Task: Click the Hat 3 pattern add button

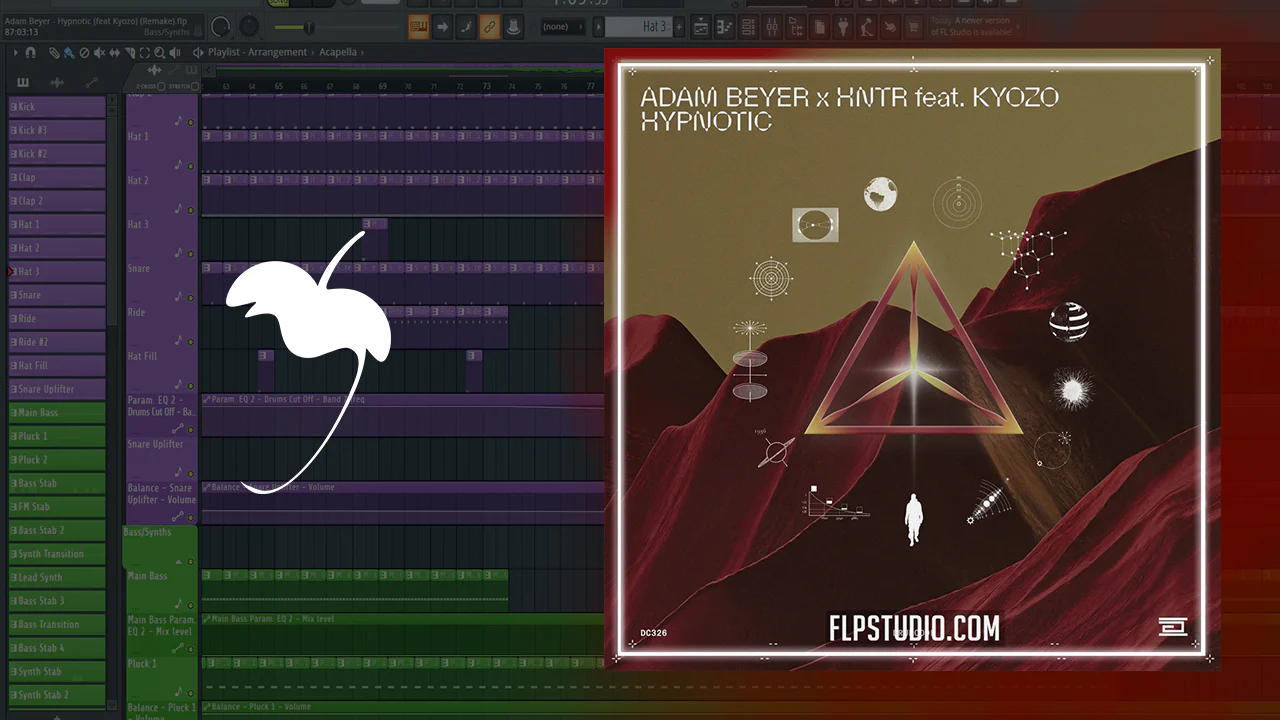Action: click(677, 27)
